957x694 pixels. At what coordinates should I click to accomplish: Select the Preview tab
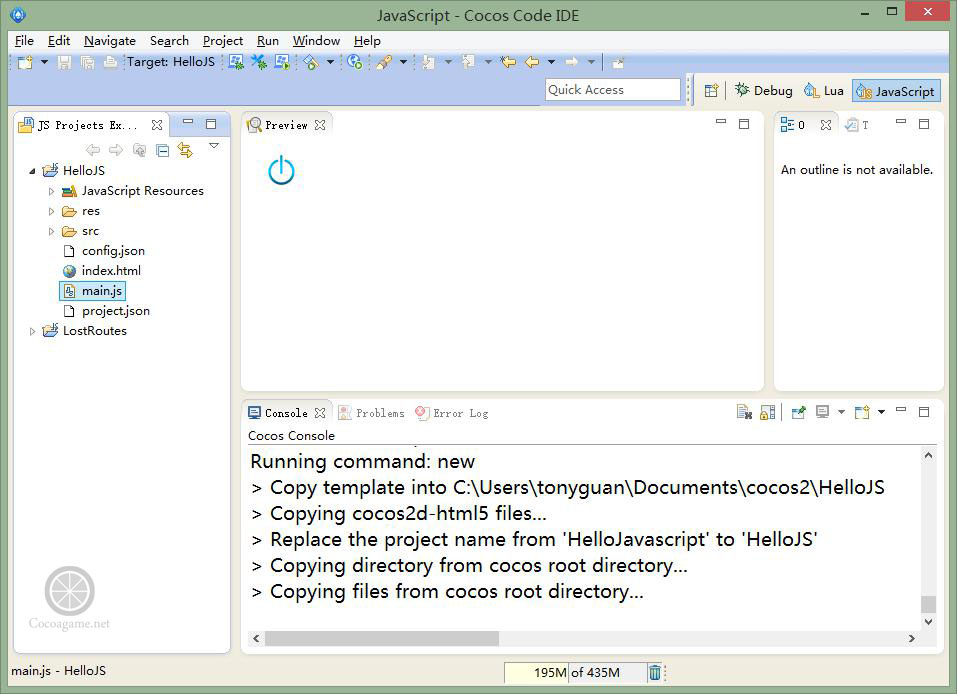click(x=286, y=125)
